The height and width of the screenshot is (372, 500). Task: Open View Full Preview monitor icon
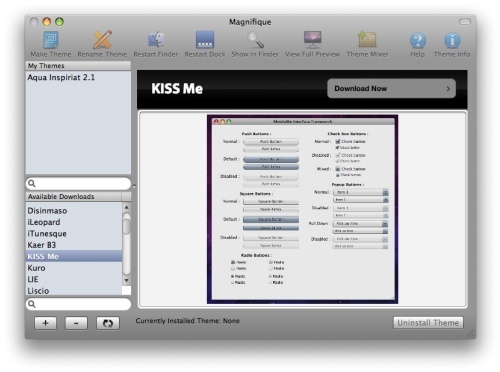312,40
